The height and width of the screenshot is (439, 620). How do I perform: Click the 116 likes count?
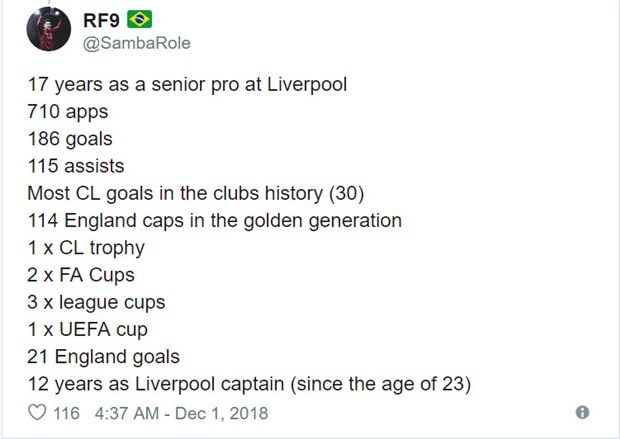tap(67, 412)
